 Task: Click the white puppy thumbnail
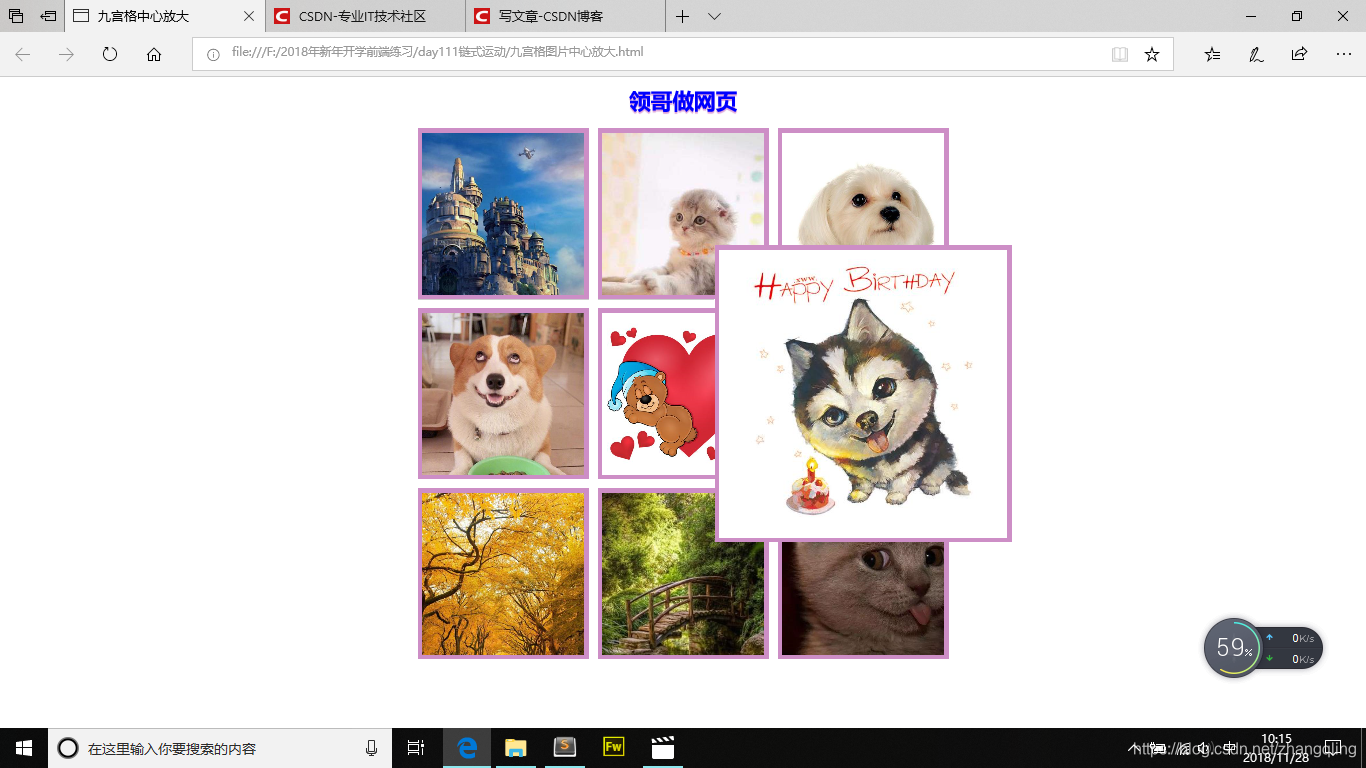pos(863,188)
